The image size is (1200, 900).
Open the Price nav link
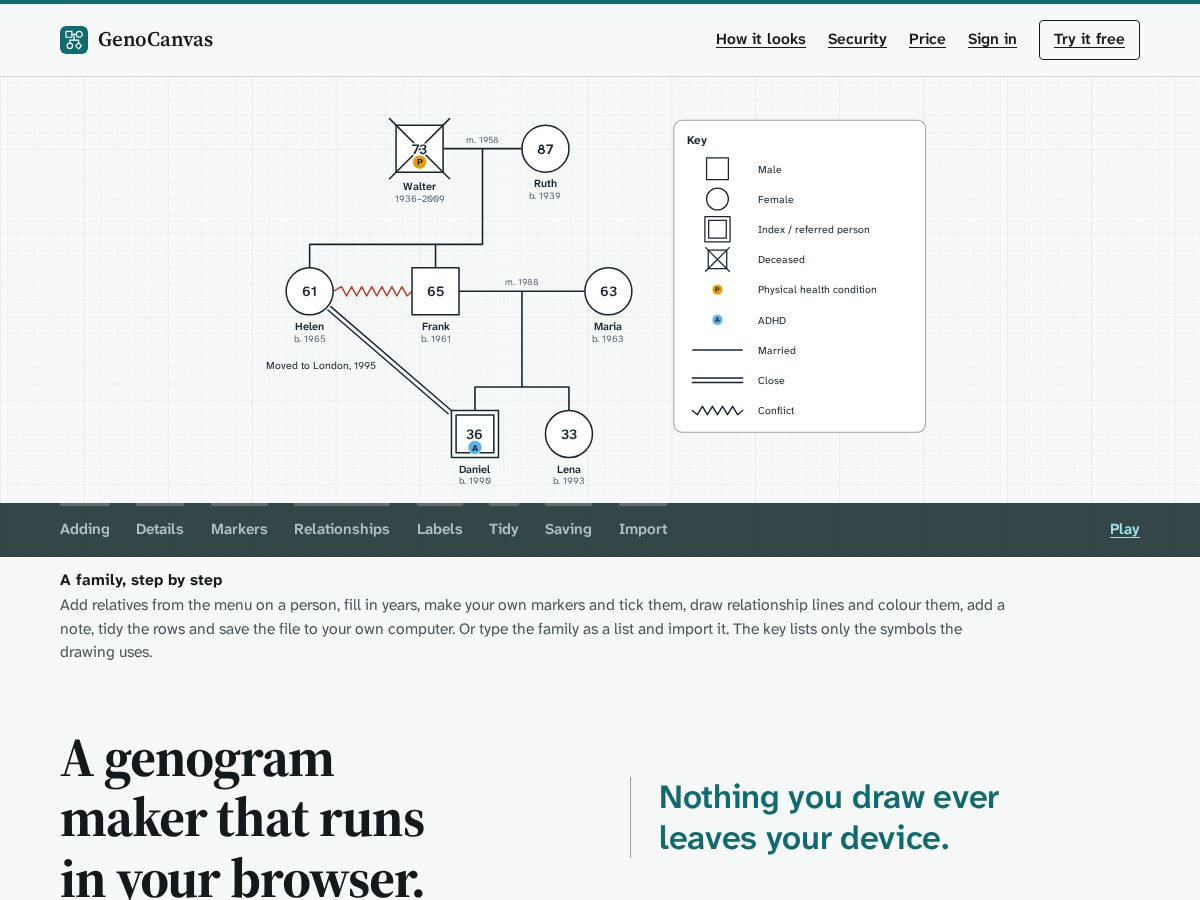point(927,39)
